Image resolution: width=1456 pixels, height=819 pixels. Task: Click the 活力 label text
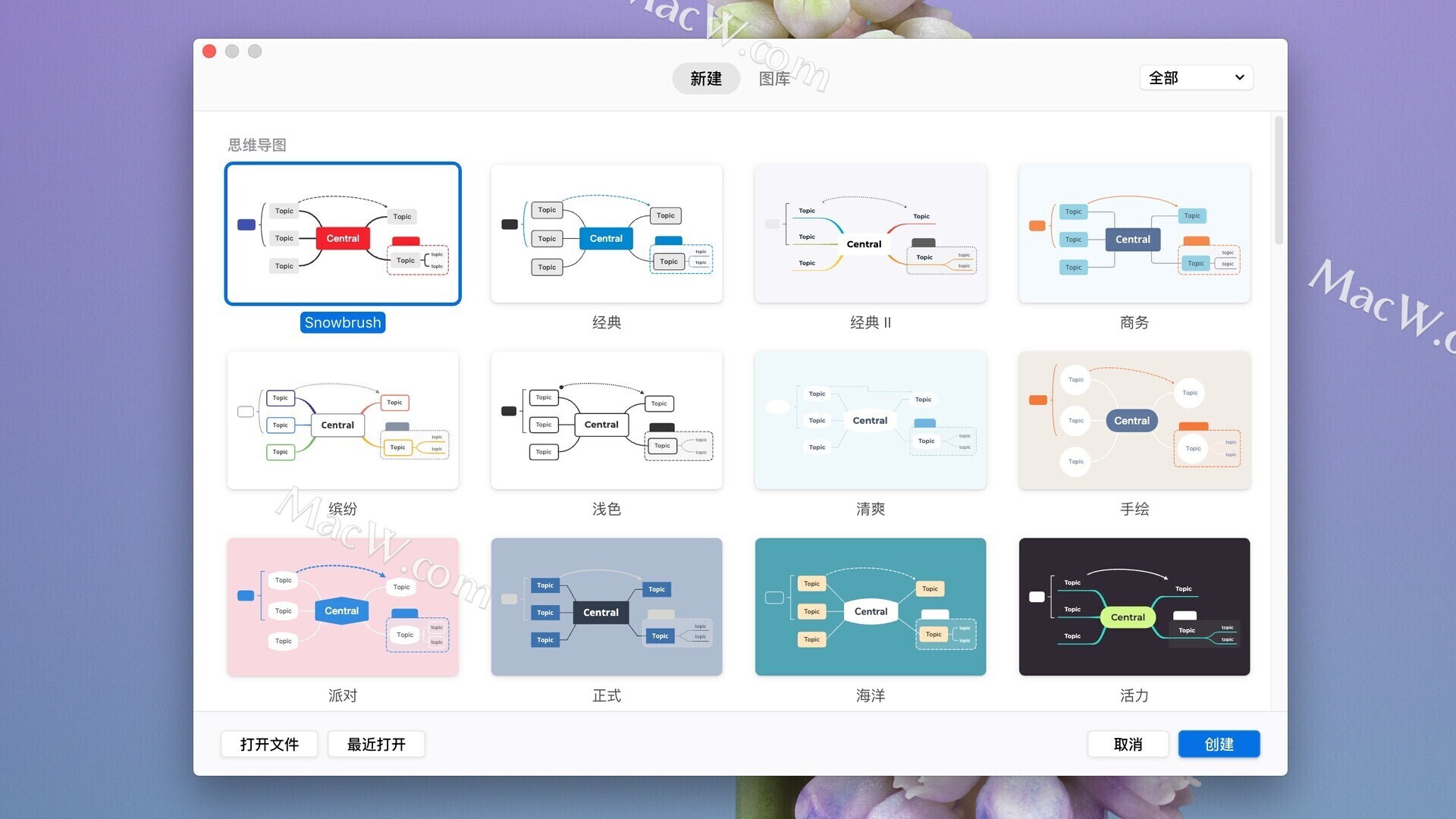(1134, 695)
